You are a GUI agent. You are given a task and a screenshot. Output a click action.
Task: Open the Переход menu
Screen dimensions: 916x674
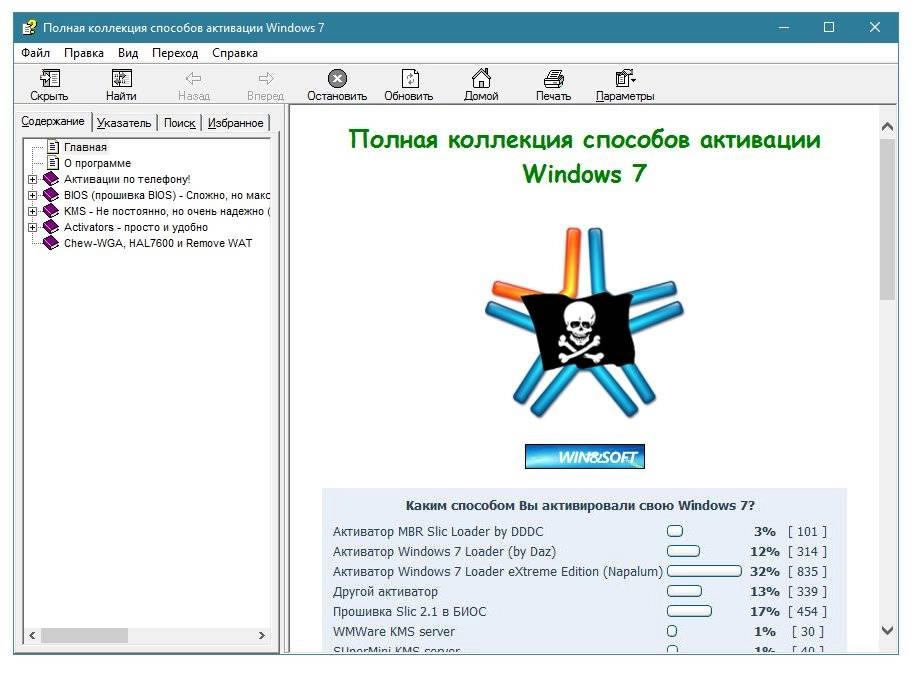coord(175,53)
